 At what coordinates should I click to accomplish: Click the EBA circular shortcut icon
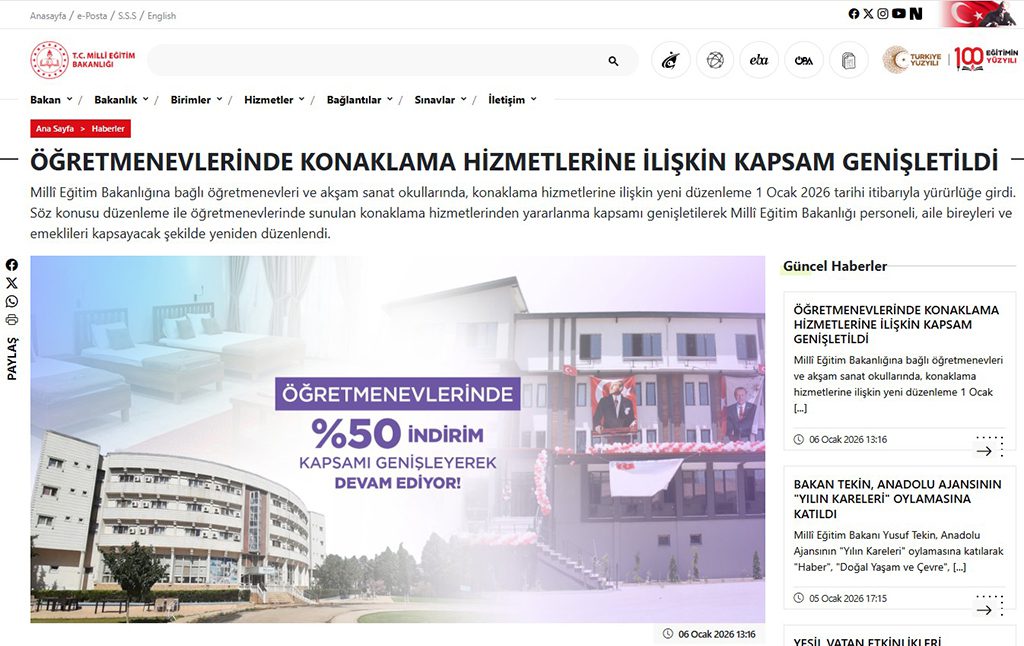click(759, 61)
